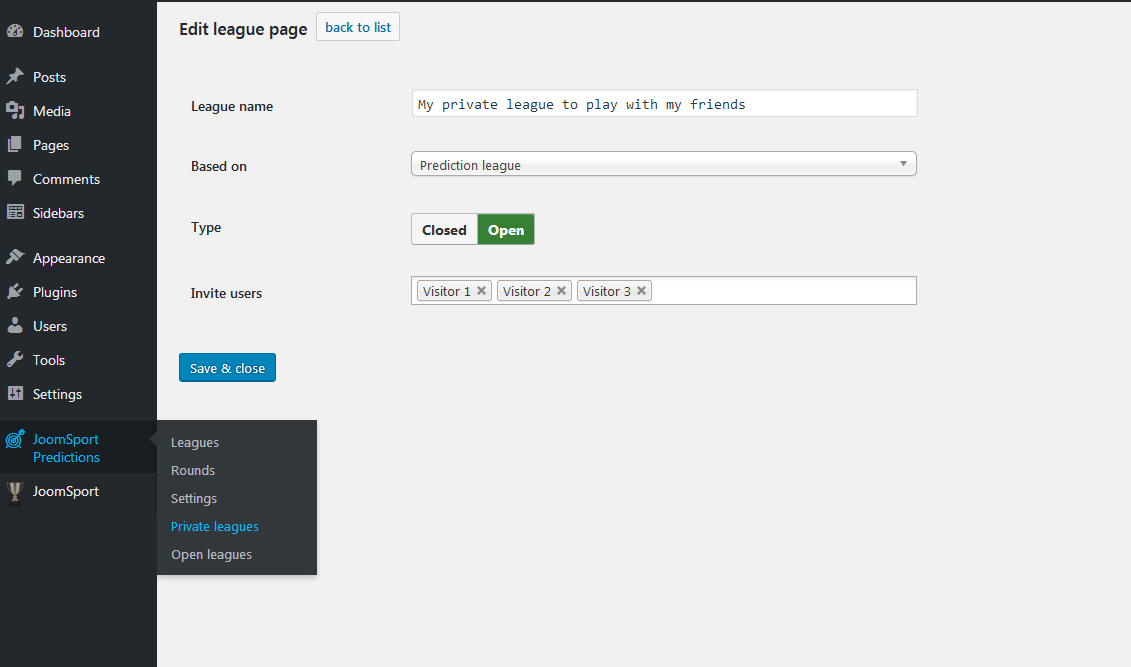Open Private leagues submenu item
Image resolution: width=1131 pixels, height=667 pixels.
214,526
